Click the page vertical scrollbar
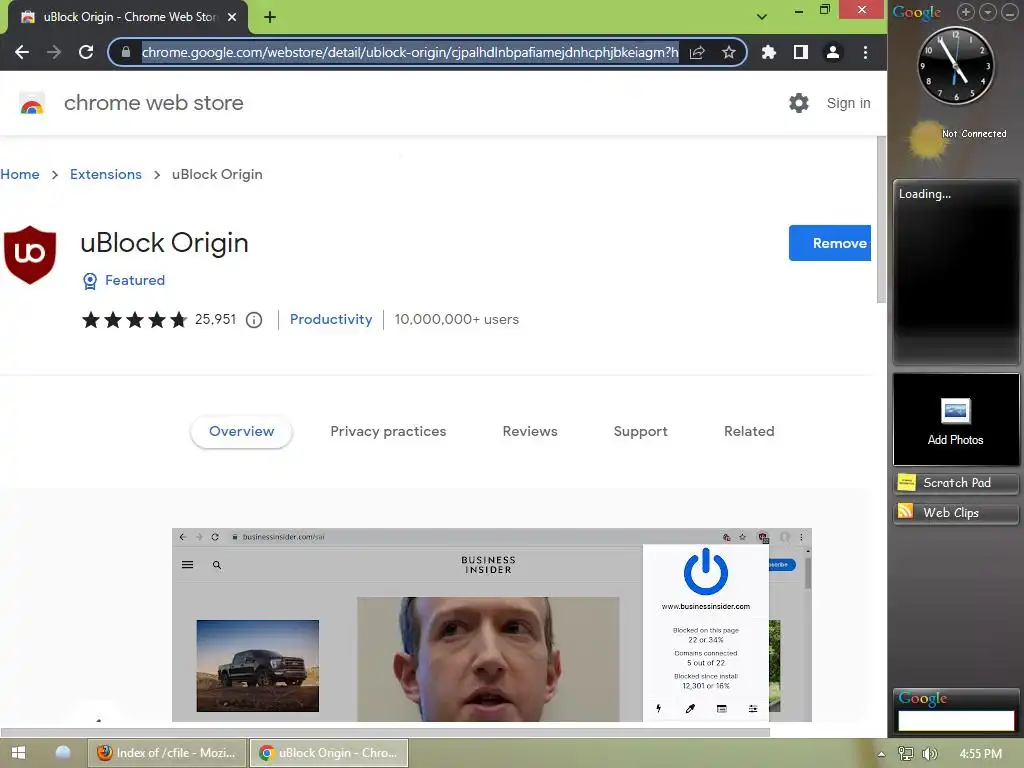Image resolution: width=1024 pixels, height=768 pixels. pyautogui.click(x=881, y=219)
